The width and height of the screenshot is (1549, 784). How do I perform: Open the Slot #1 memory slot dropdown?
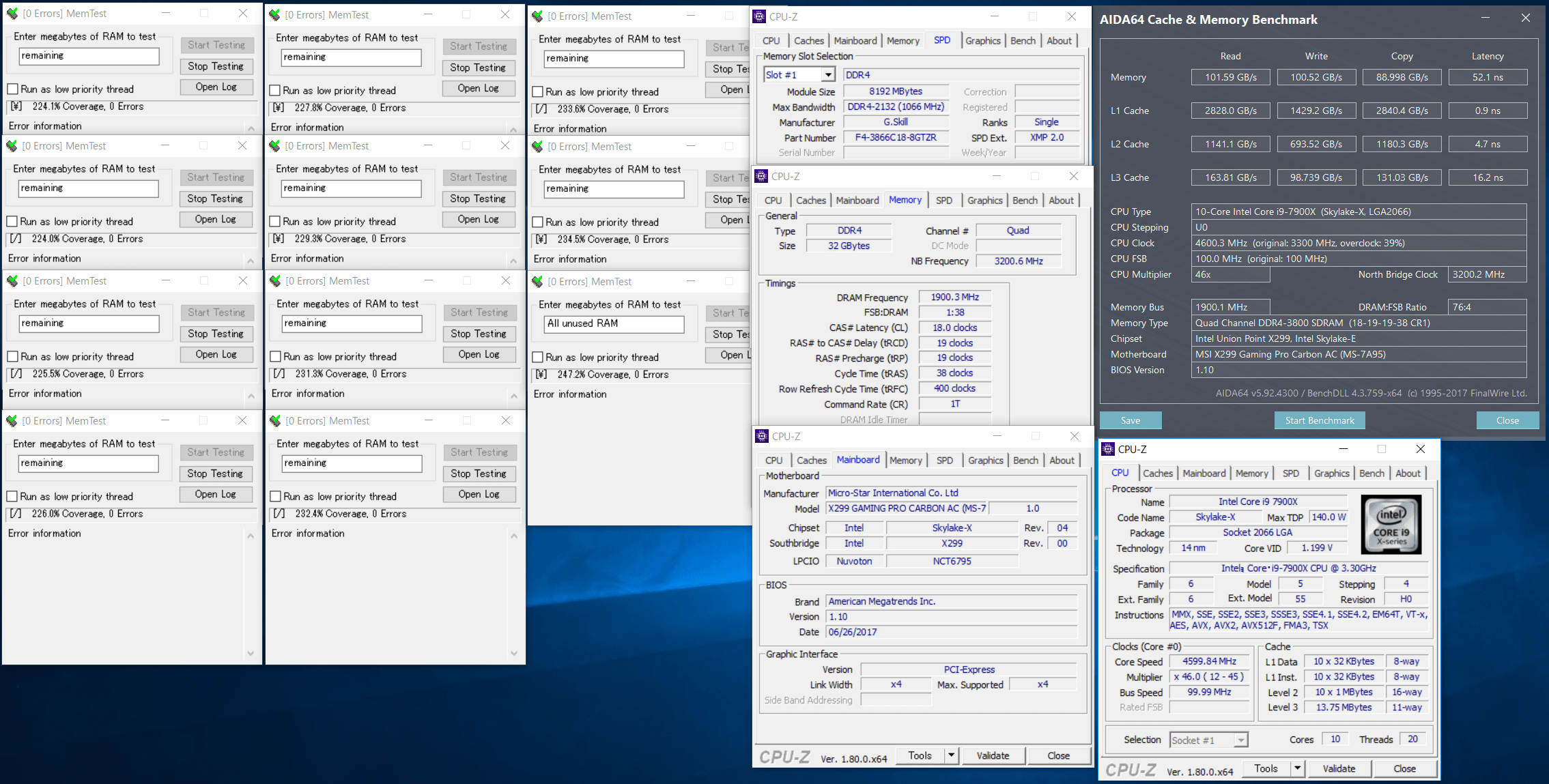(x=828, y=75)
